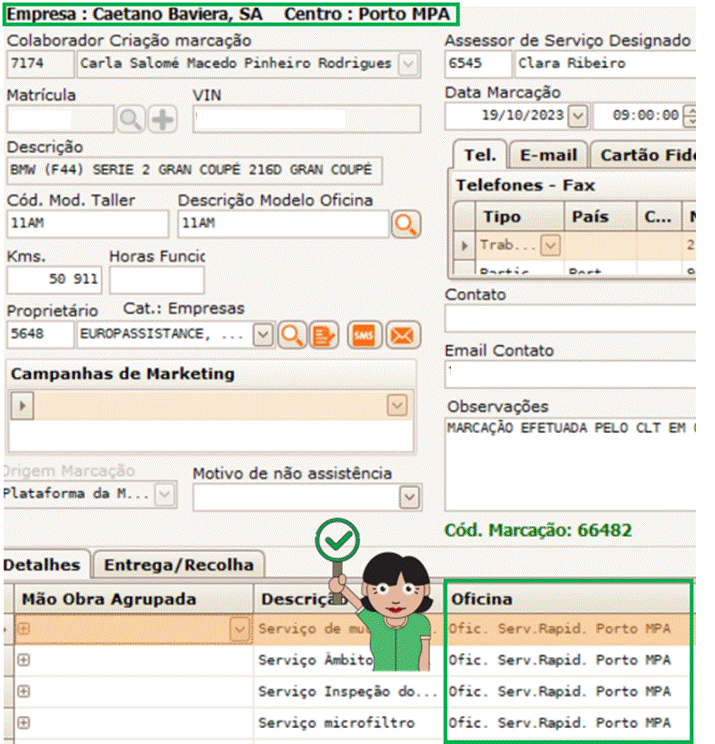
Task: Click the Proprietário code field 5648
Action: pos(40,335)
